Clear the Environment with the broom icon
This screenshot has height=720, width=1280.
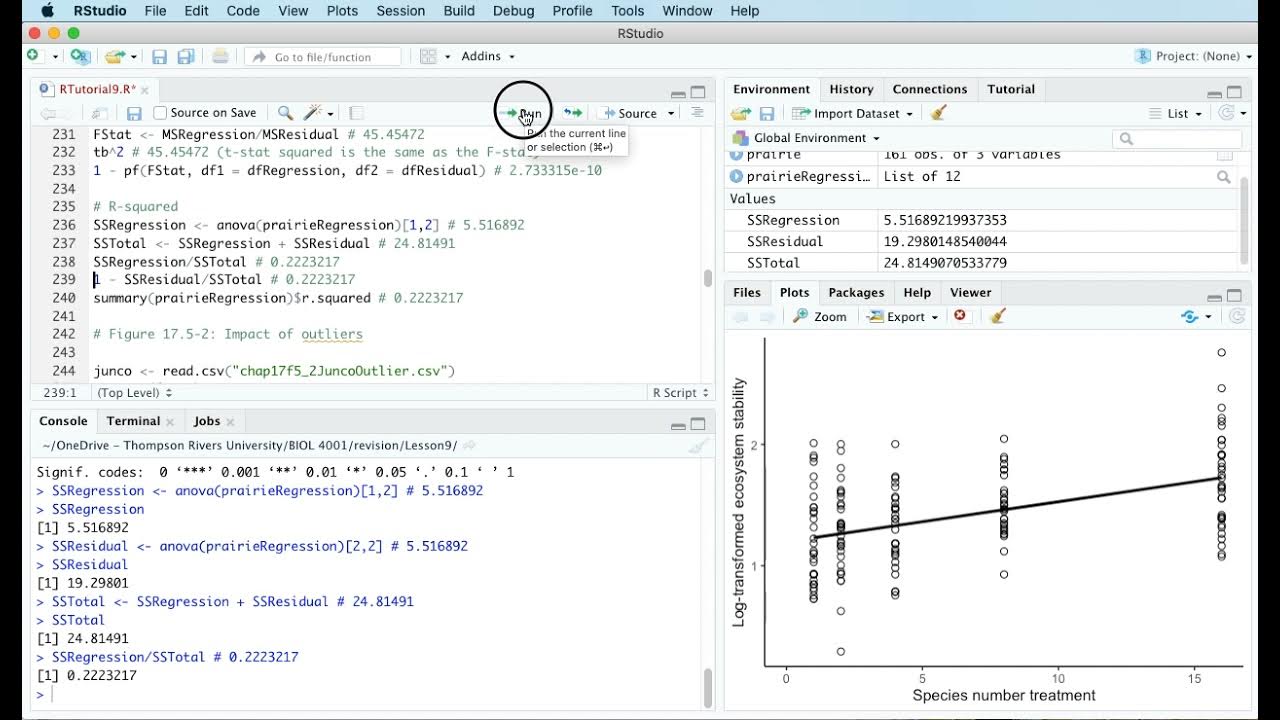click(938, 113)
